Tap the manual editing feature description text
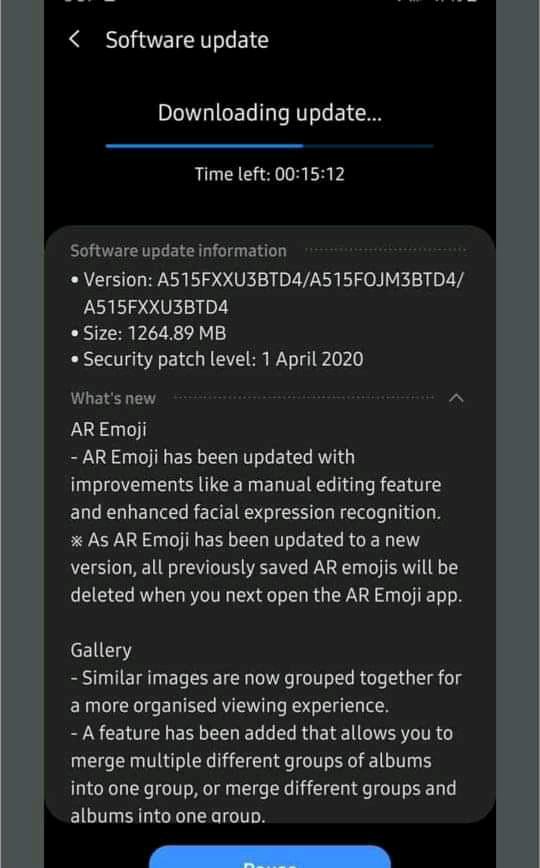Image resolution: width=540 pixels, height=868 pixels. 256,484
